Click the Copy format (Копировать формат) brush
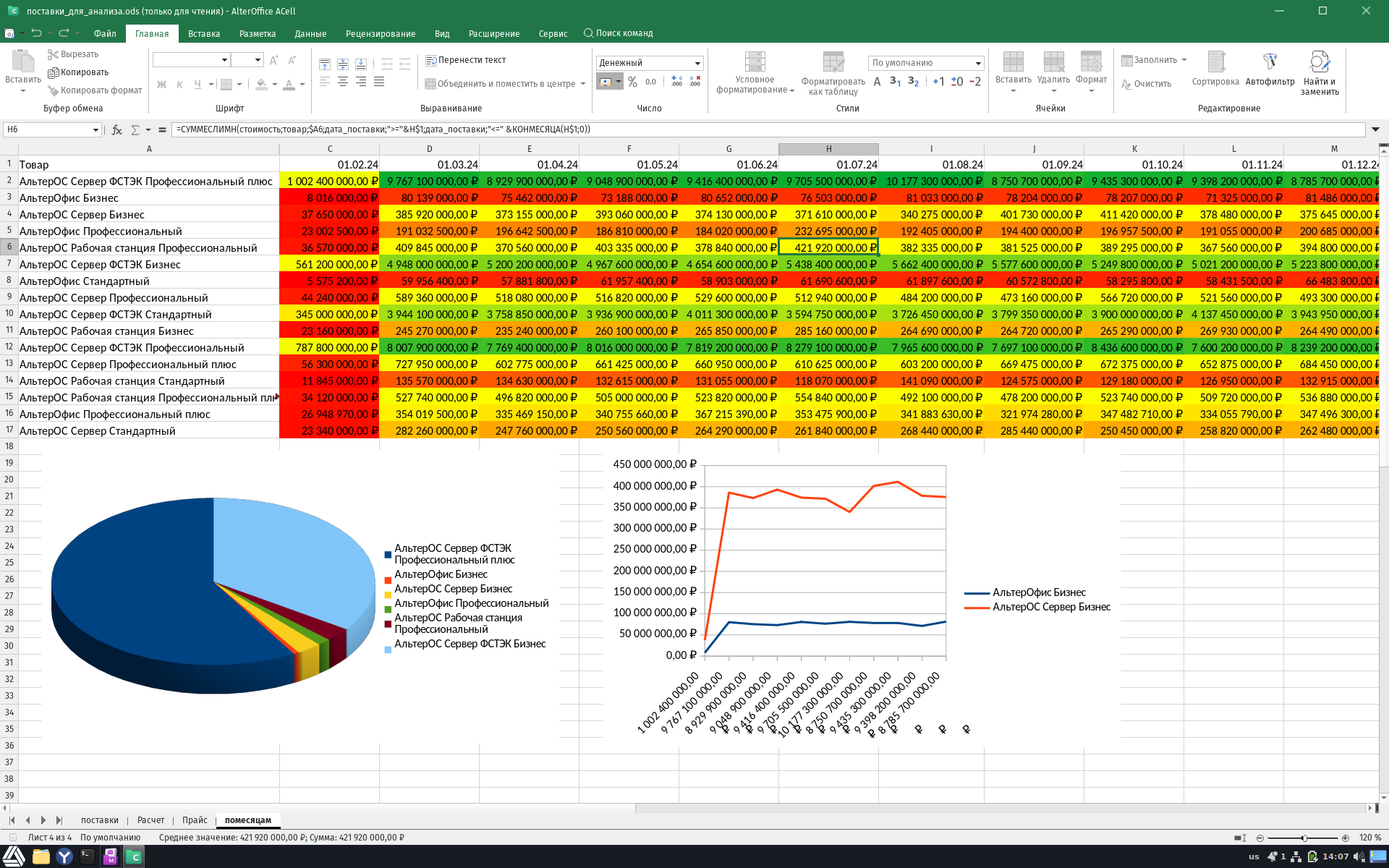The image size is (1389, 868). pyautogui.click(x=95, y=90)
